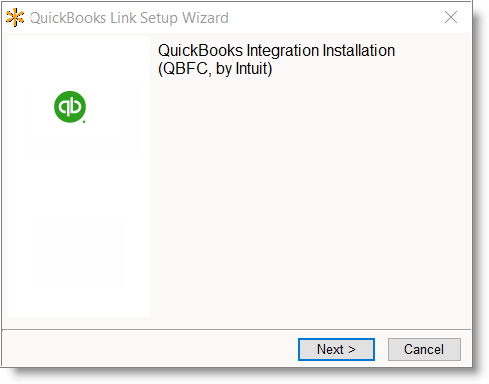Proceed with the Next > button
The height and width of the screenshot is (384, 489).
pyautogui.click(x=336, y=349)
